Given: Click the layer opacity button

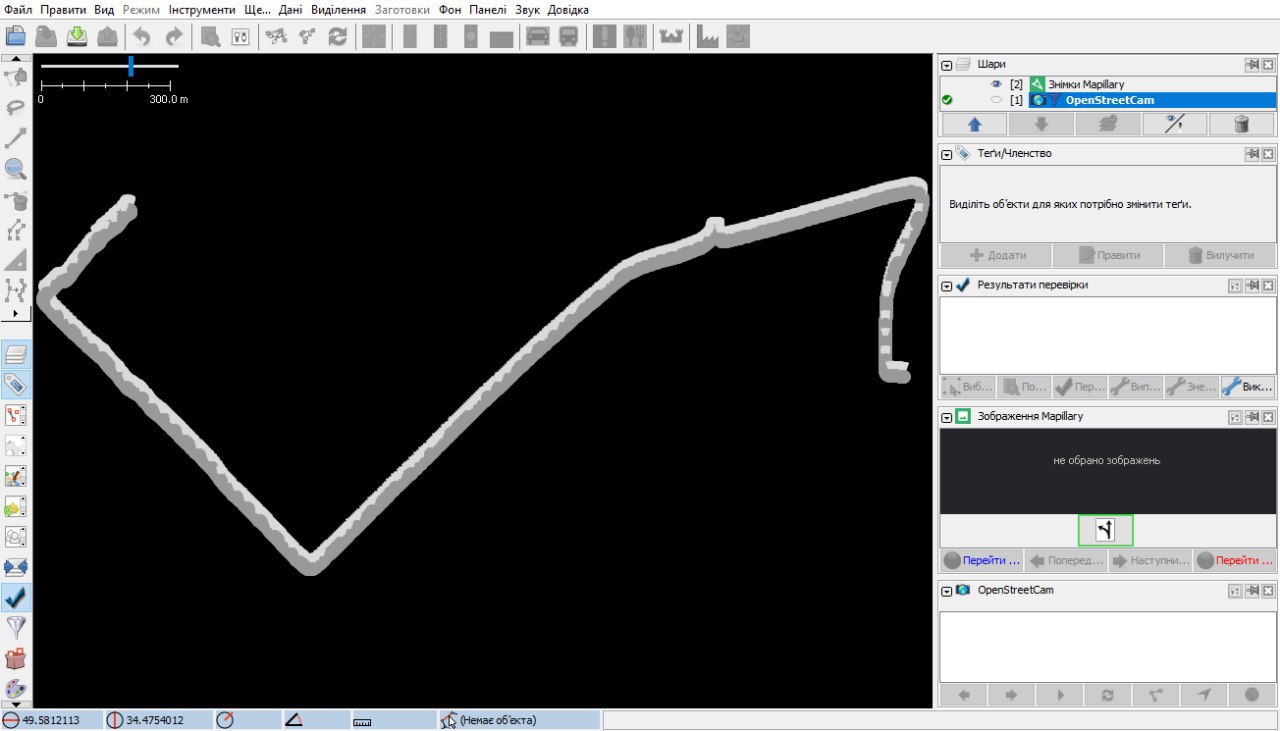Looking at the screenshot, I should pos(1175,124).
